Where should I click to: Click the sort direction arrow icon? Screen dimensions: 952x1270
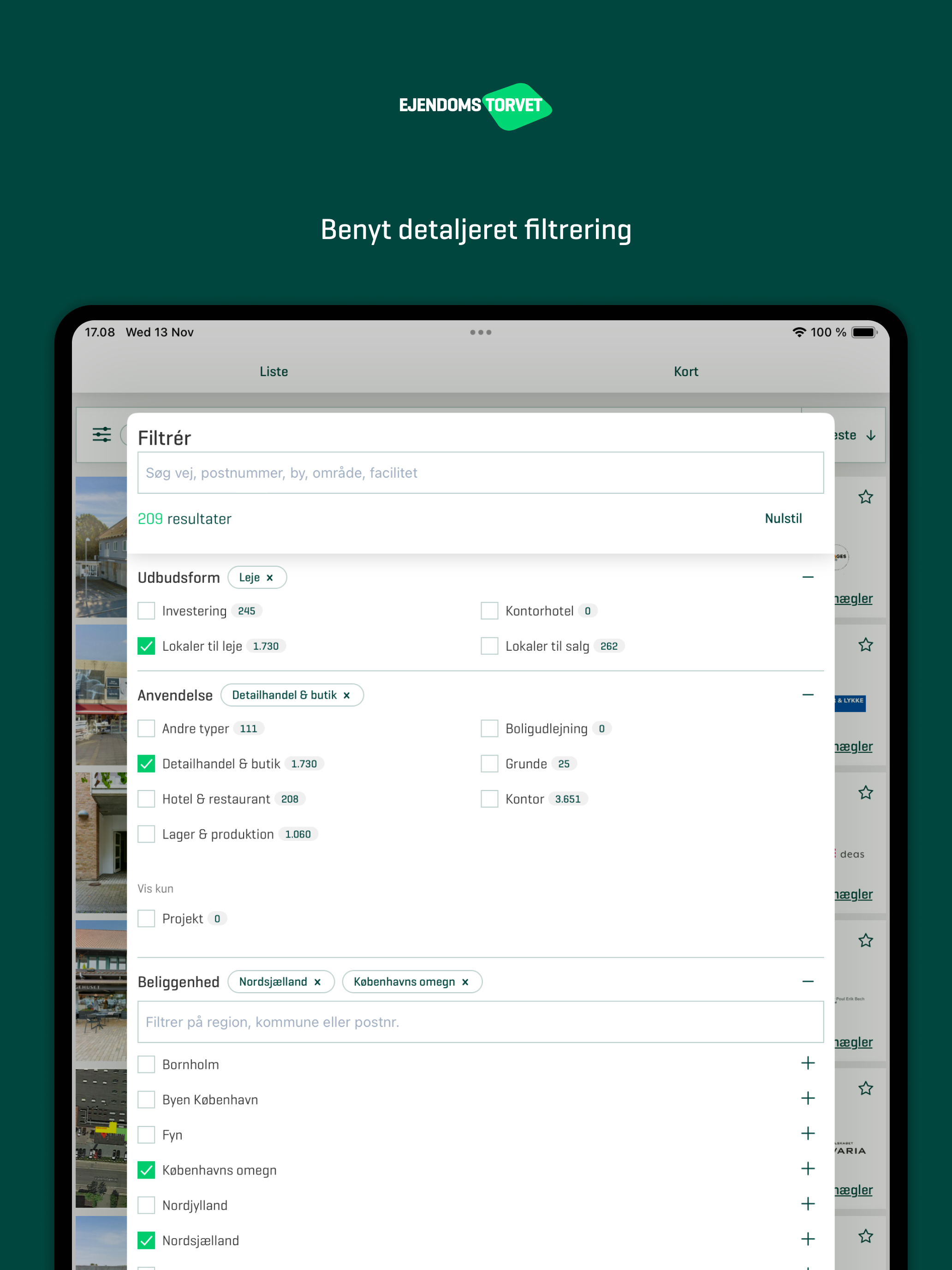[871, 436]
